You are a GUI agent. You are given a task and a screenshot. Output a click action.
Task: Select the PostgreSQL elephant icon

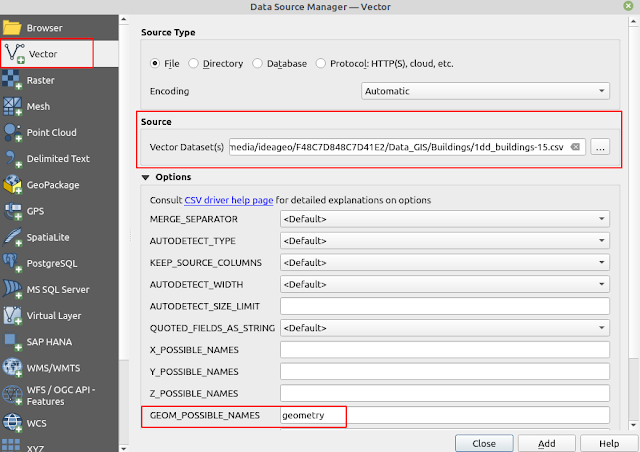point(12,263)
